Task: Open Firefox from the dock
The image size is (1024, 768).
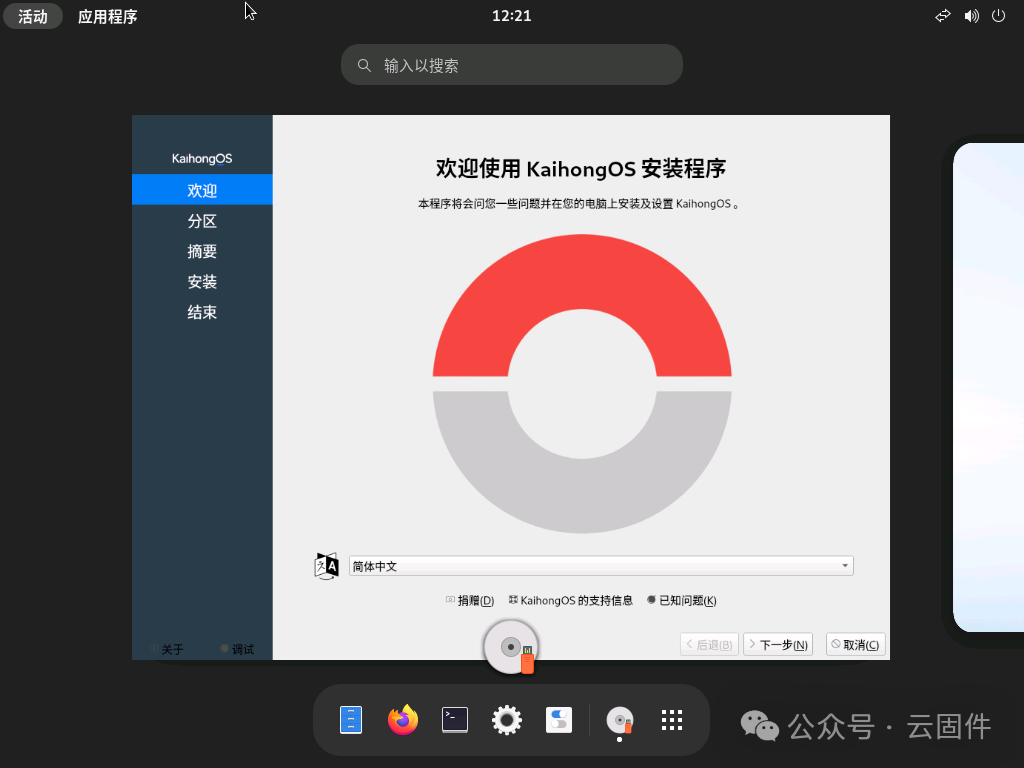Action: pos(402,720)
